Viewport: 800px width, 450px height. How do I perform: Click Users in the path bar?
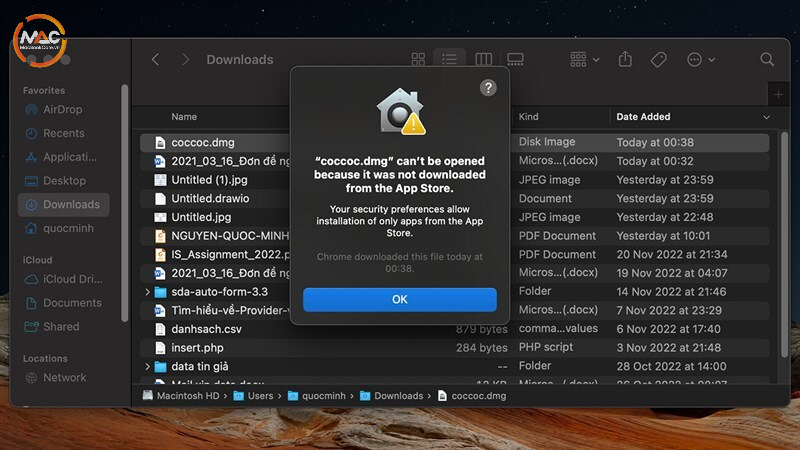tap(260, 396)
